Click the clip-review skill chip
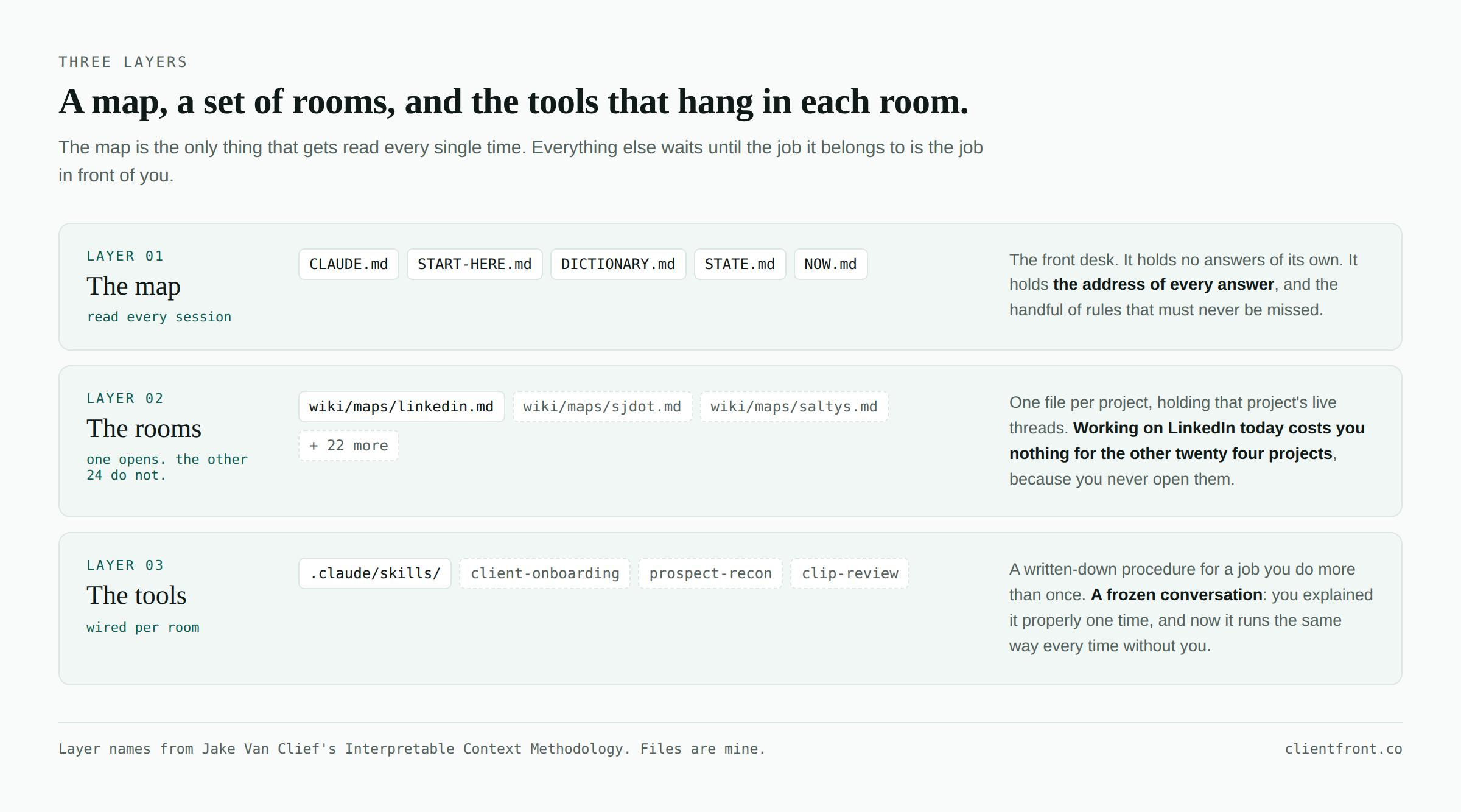This screenshot has width=1461, height=812. click(x=850, y=573)
